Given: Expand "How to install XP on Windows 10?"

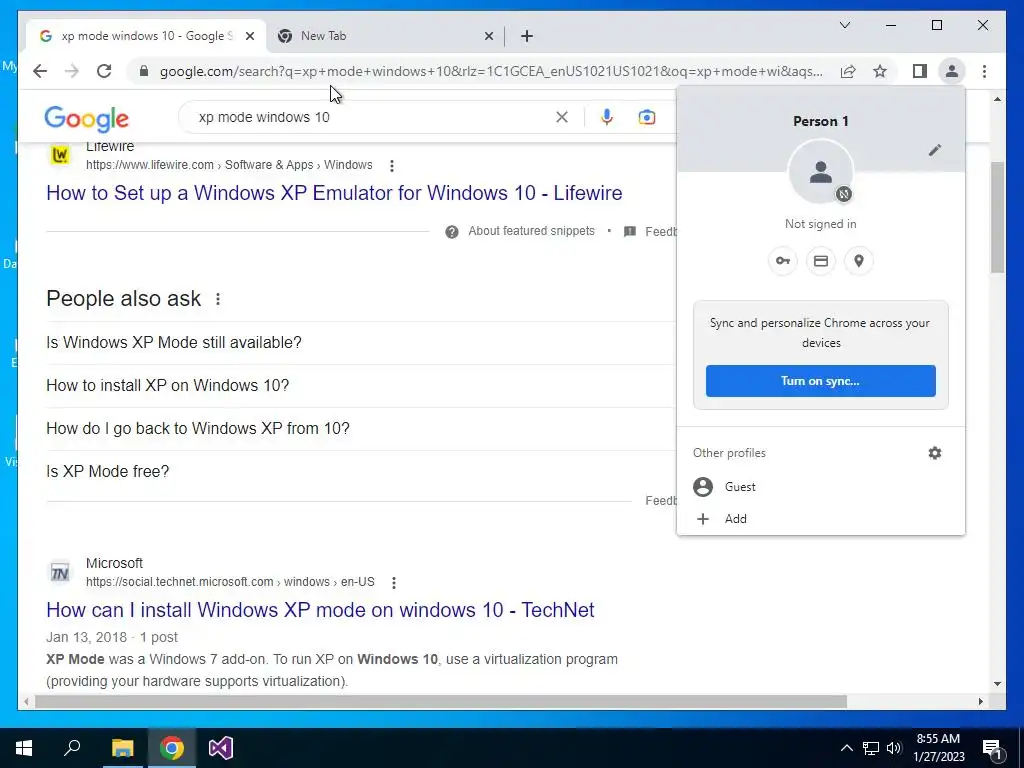Looking at the screenshot, I should [360, 385].
